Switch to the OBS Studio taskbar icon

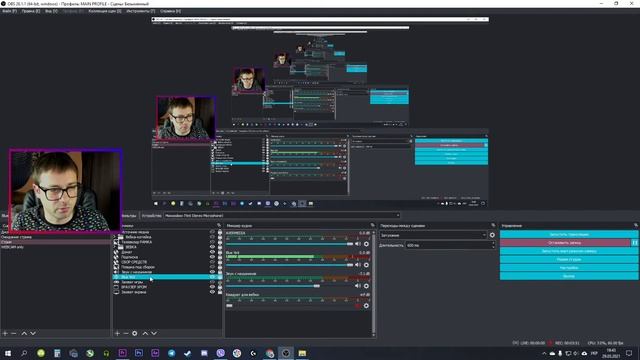click(x=286, y=353)
